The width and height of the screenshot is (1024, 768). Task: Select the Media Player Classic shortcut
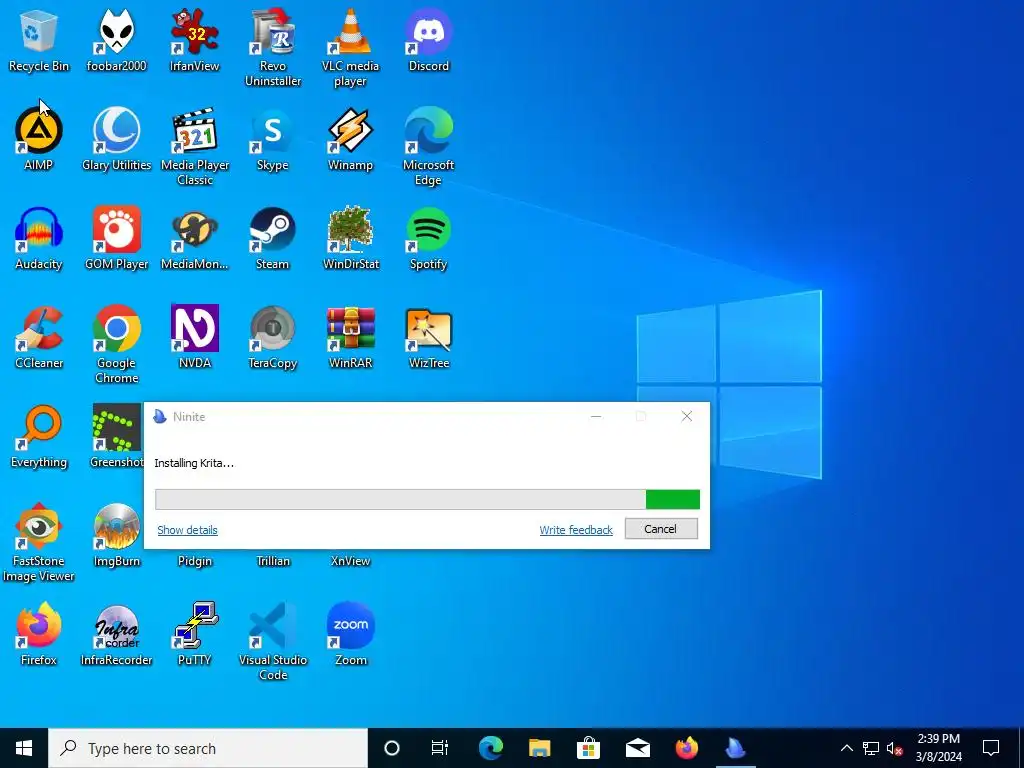[x=195, y=146]
